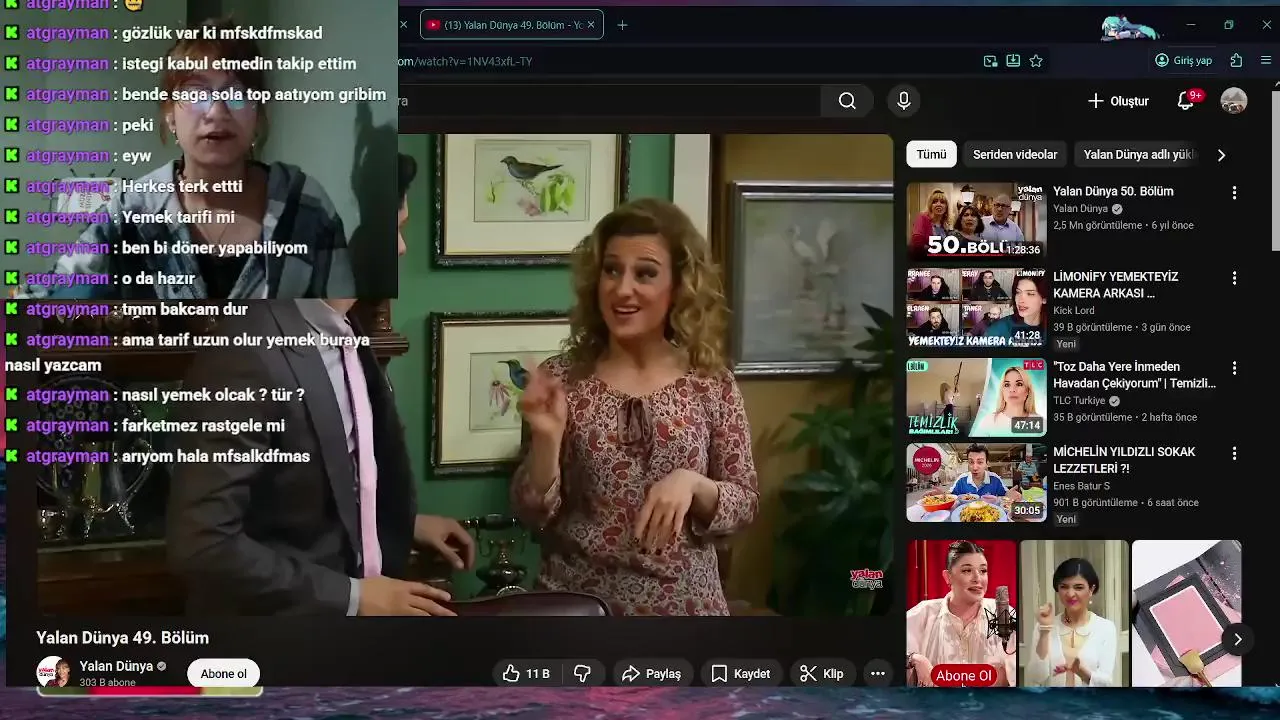Click the Yalan Dünya 50. Bölüm title
1280x720 pixels.
pyautogui.click(x=1113, y=191)
